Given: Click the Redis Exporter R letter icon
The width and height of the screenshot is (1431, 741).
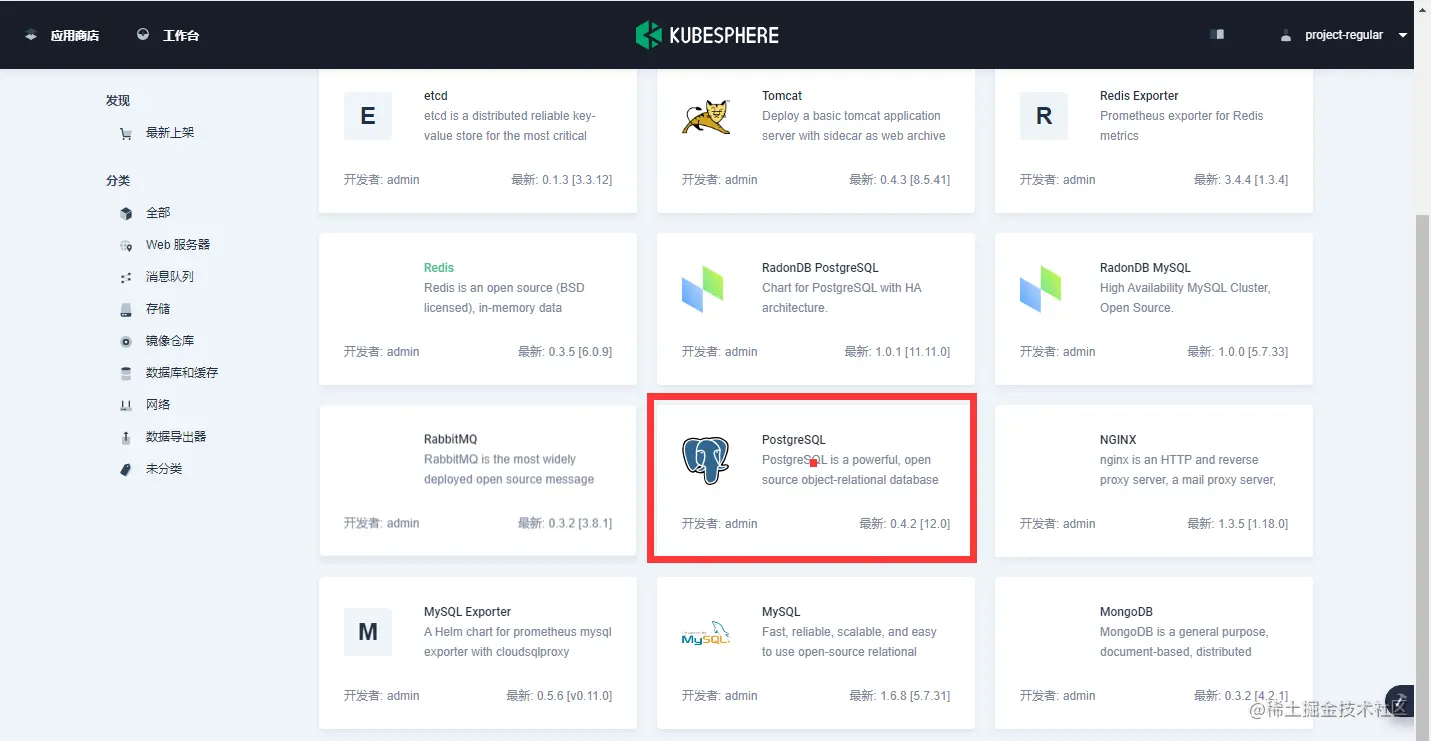Looking at the screenshot, I should (x=1044, y=116).
